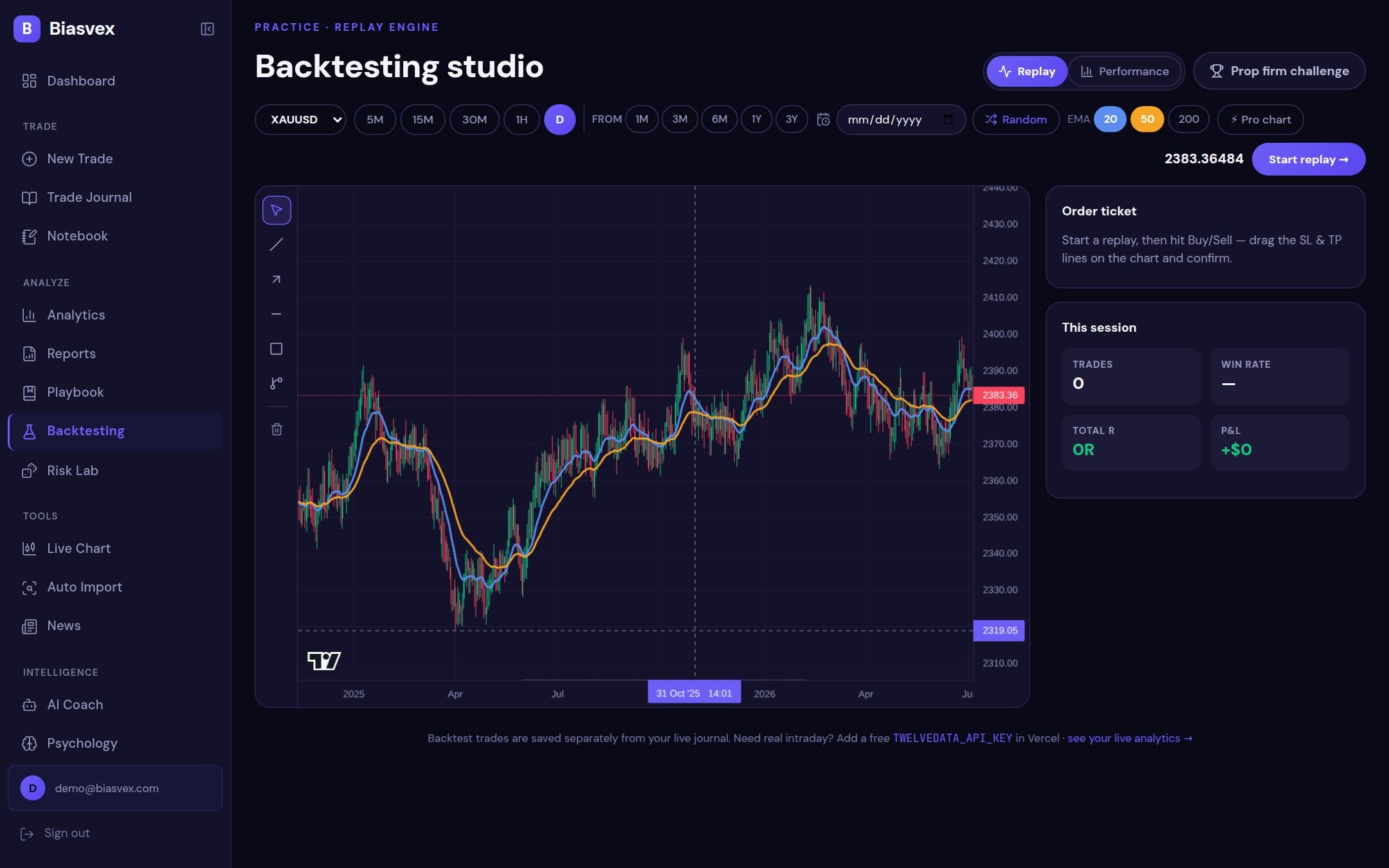
Task: Select the arrow drawing tool
Action: (x=277, y=280)
